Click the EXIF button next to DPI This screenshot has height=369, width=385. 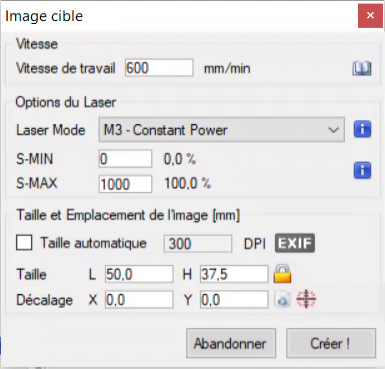295,243
